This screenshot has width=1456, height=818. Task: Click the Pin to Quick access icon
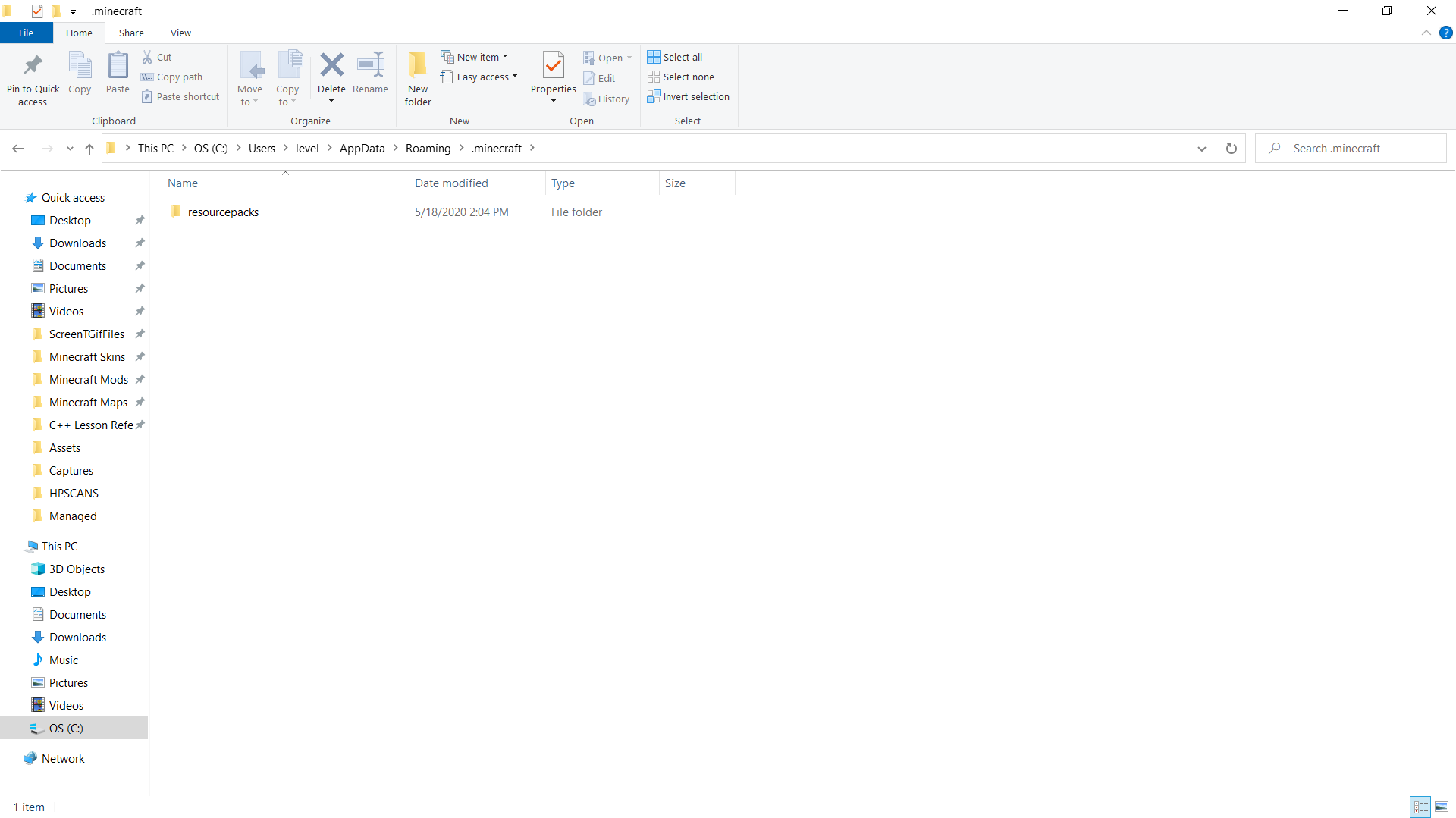point(33,65)
